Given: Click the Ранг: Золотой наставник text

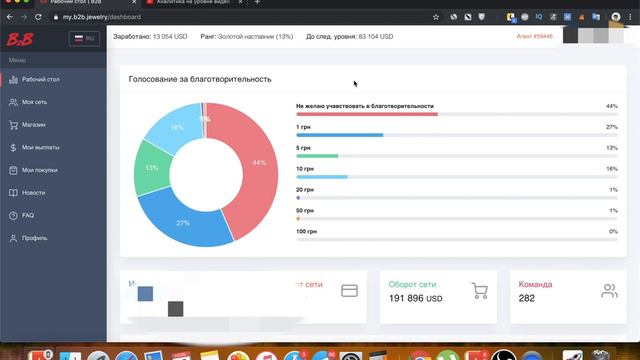Looking at the screenshot, I should pos(247,36).
